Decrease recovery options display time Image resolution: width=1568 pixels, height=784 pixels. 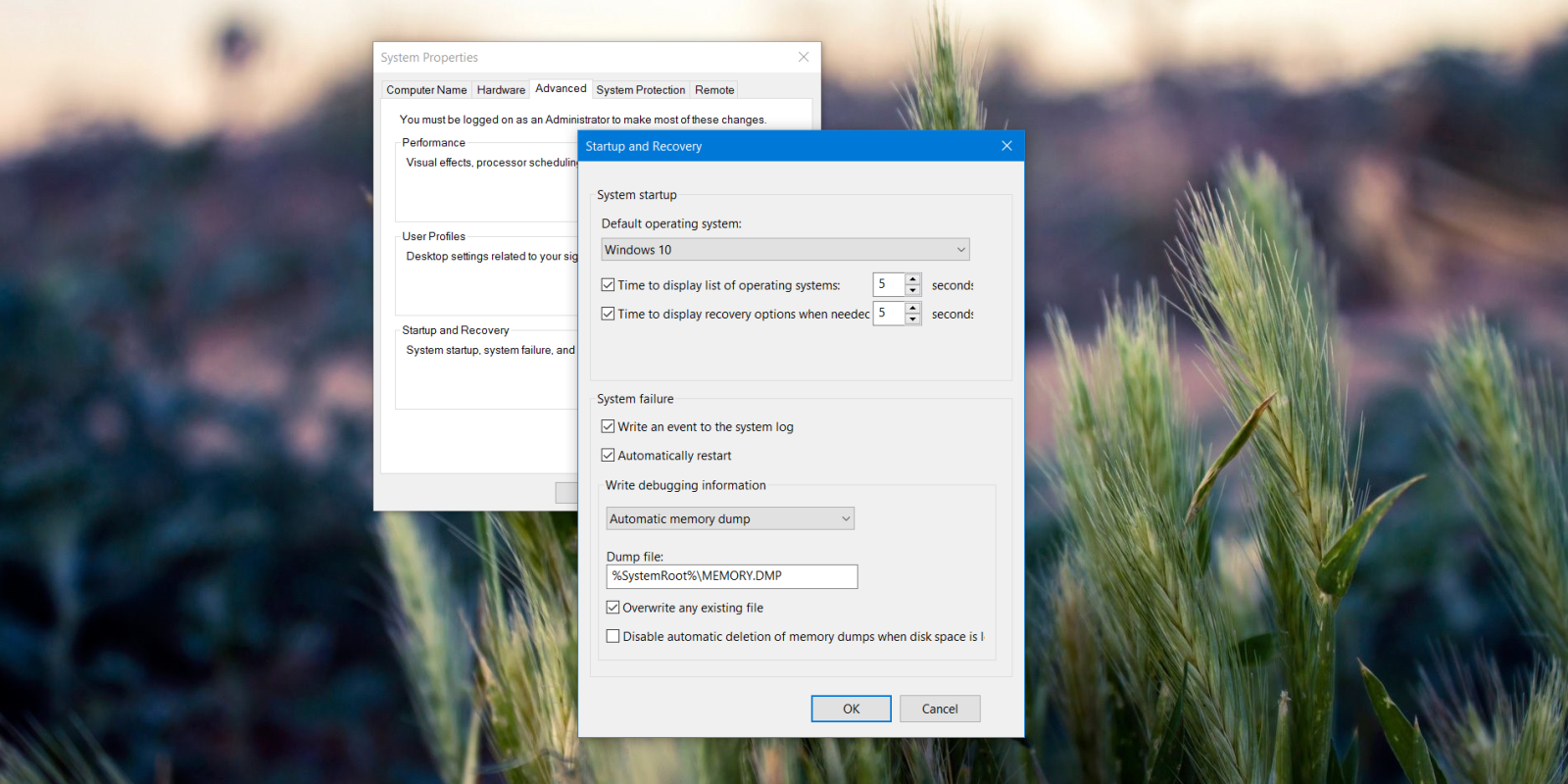[913, 318]
